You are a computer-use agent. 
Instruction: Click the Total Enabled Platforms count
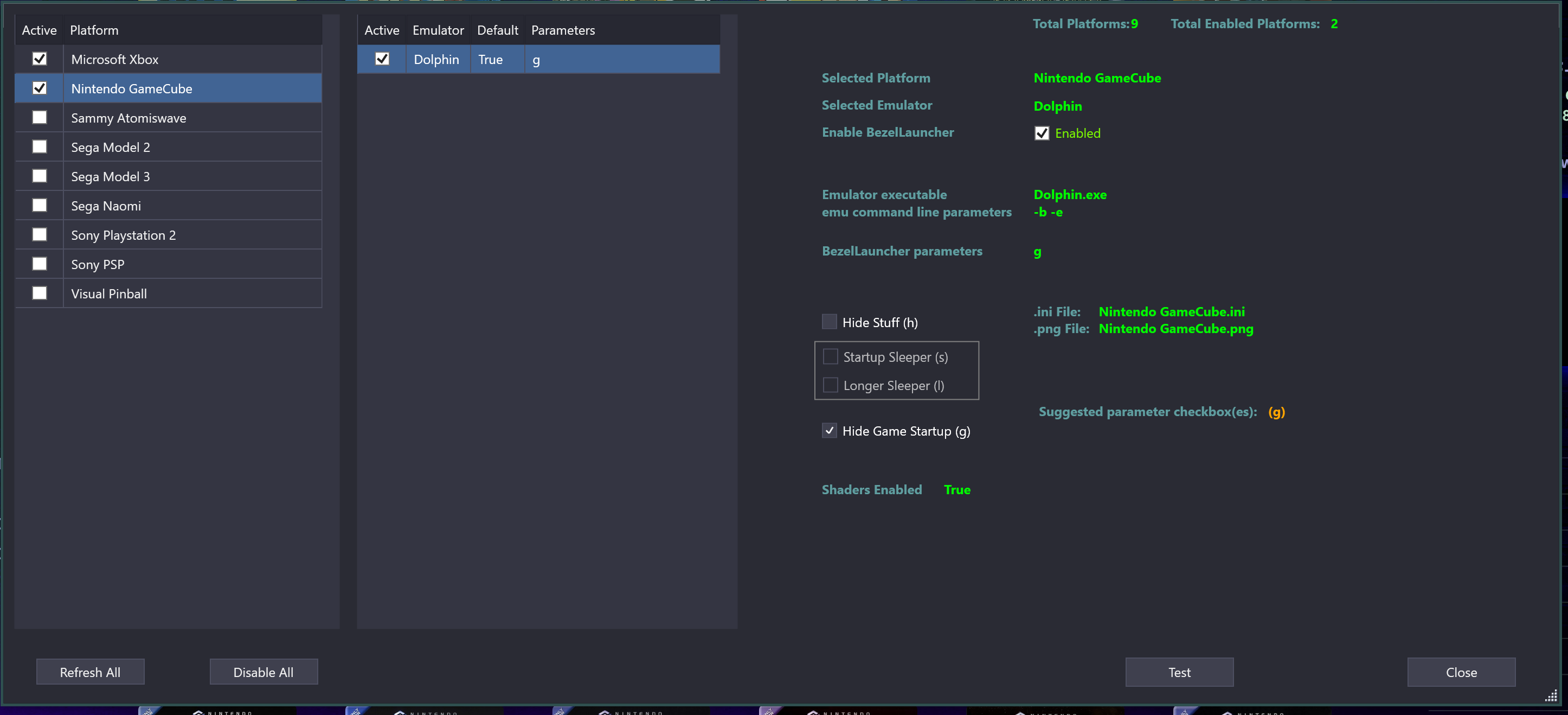click(1334, 24)
